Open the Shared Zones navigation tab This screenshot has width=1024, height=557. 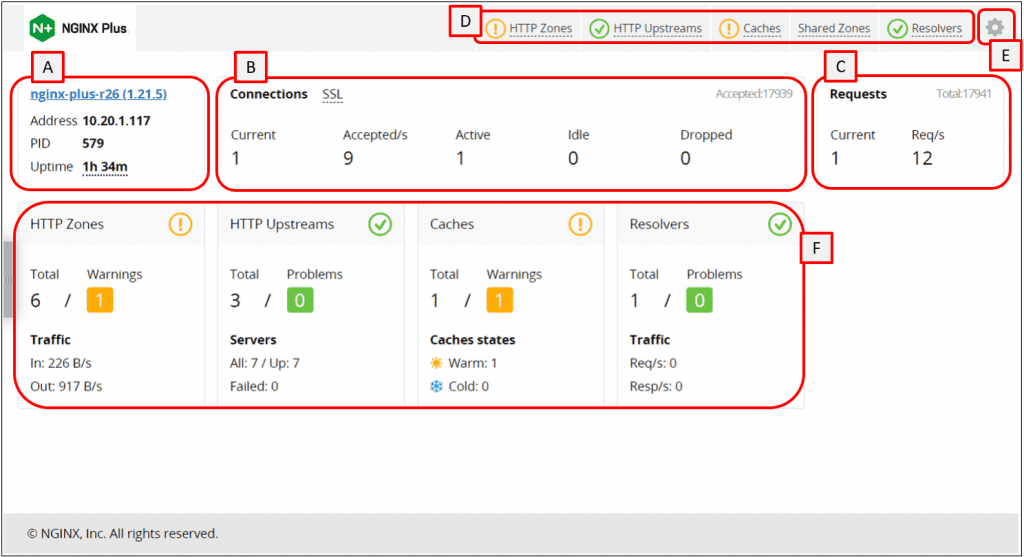coord(833,28)
